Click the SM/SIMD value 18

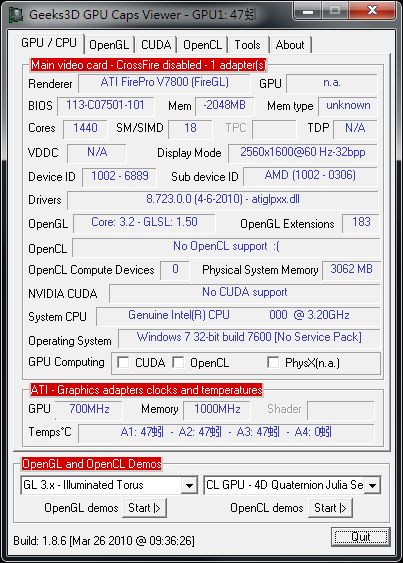190,129
